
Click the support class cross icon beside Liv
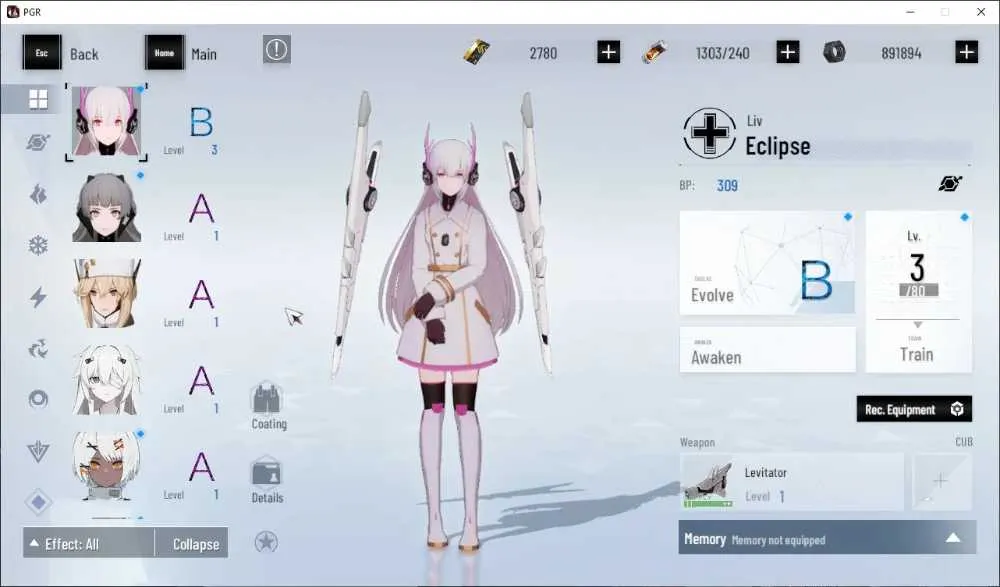pyautogui.click(x=709, y=133)
